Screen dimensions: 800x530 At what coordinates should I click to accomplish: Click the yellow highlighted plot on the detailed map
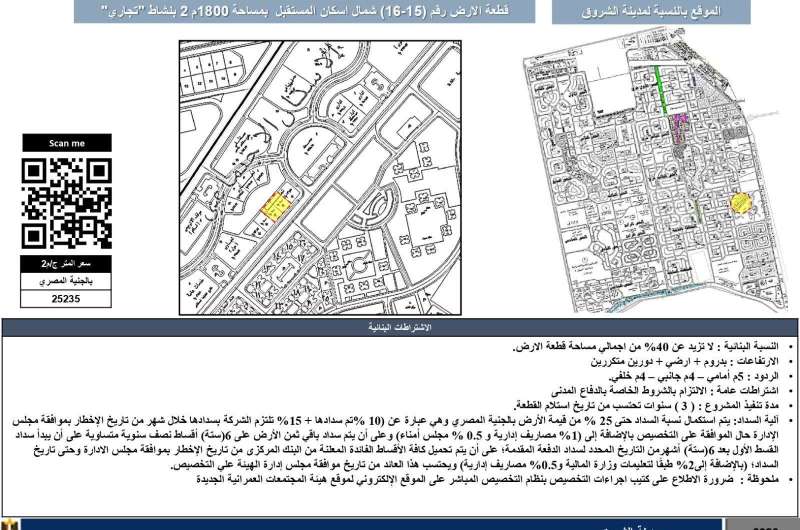click(x=272, y=205)
